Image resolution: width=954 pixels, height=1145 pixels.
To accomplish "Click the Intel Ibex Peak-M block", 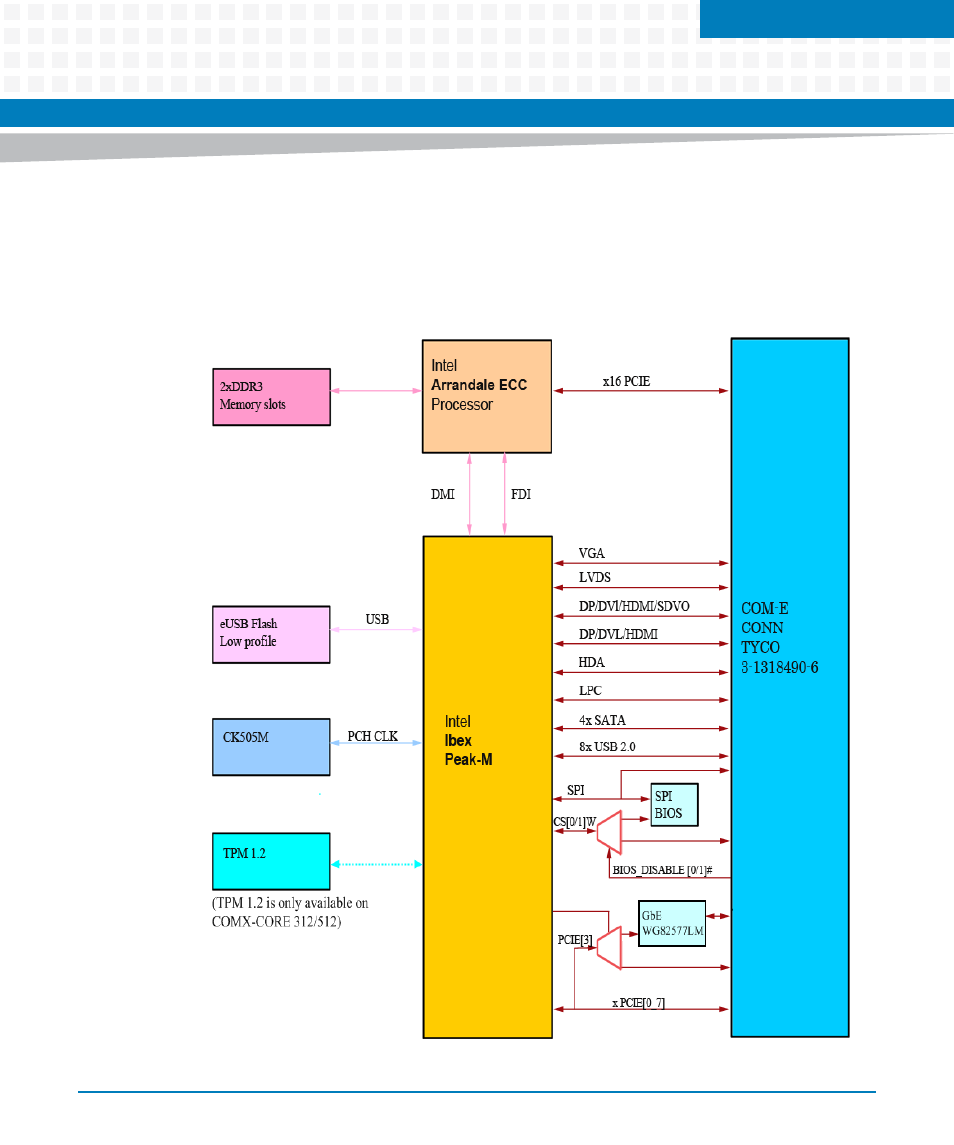I will (487, 786).
